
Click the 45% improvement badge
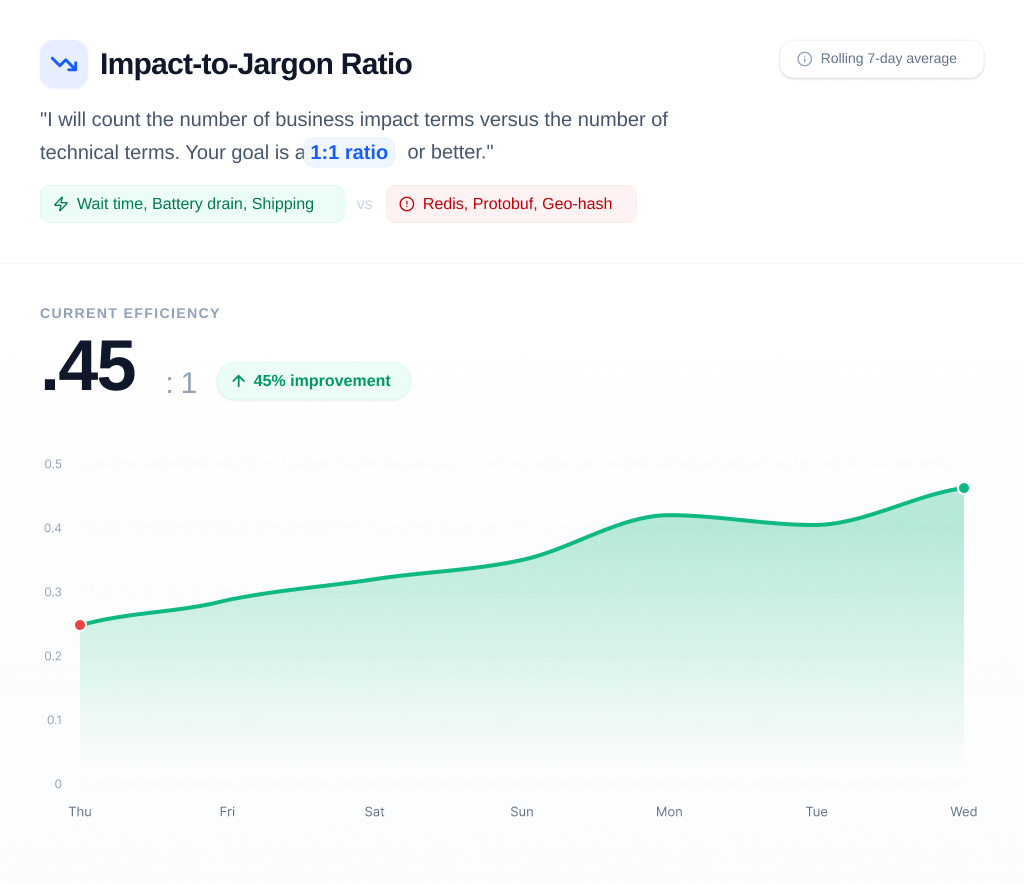(313, 381)
